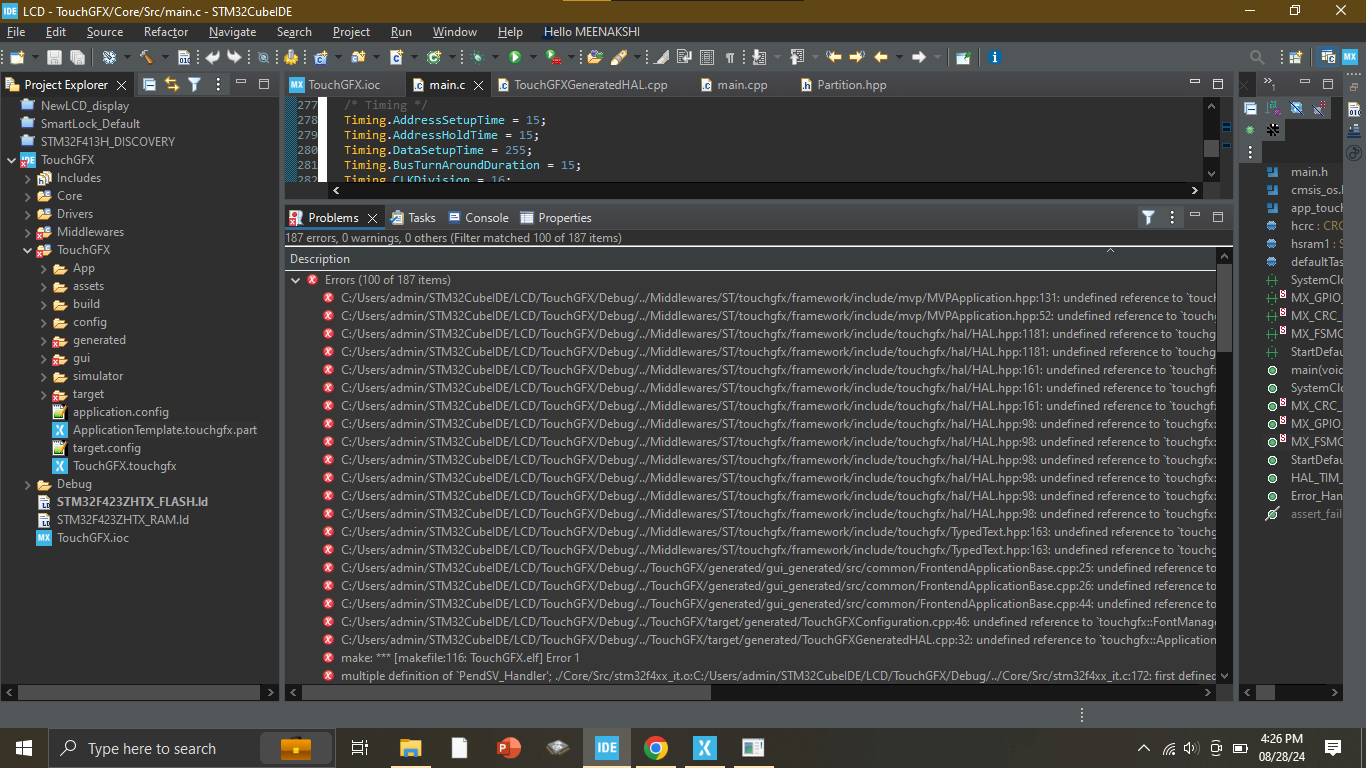Screen dimensions: 1366x768
Task: Click the Debug icon in the toolbar
Action: pos(477,57)
